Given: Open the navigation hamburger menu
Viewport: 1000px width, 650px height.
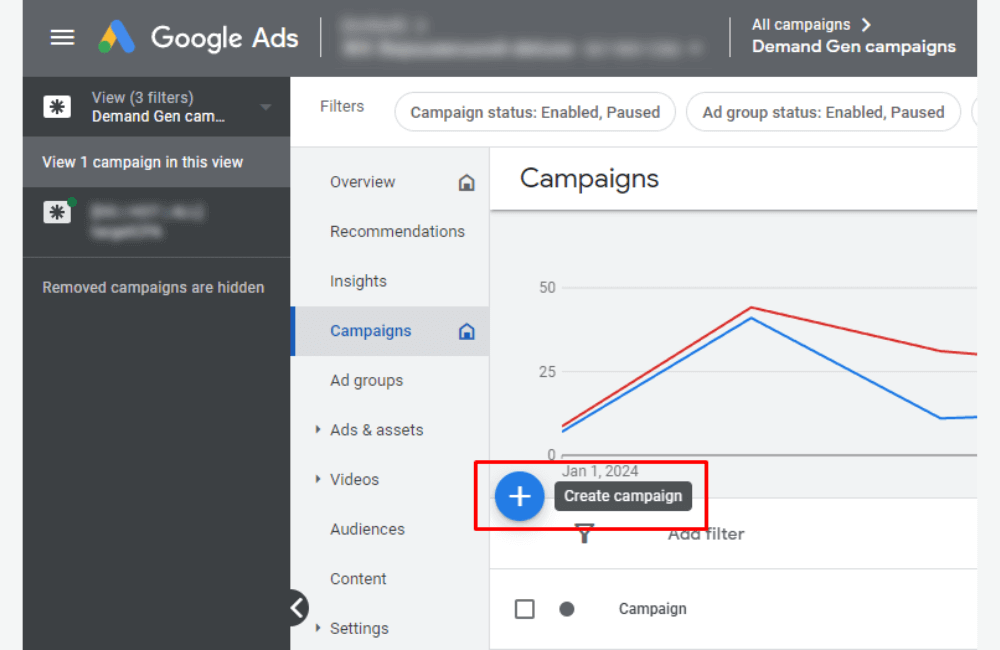Looking at the screenshot, I should tap(62, 37).
